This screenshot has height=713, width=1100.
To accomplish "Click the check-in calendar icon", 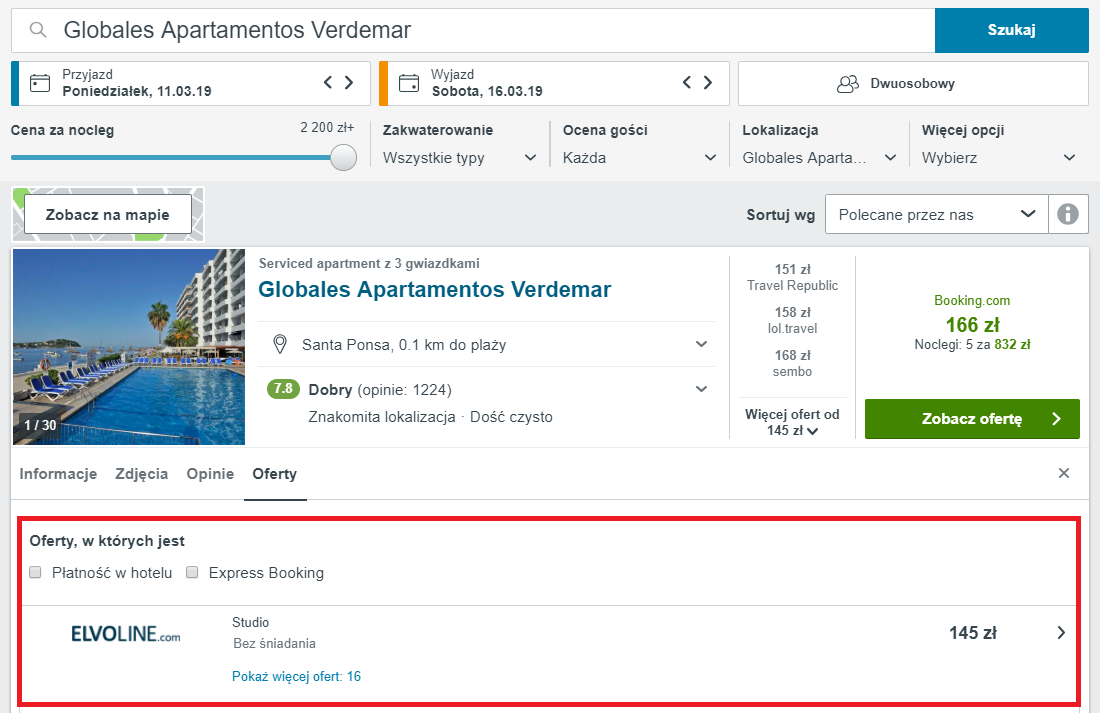I will 40,84.
